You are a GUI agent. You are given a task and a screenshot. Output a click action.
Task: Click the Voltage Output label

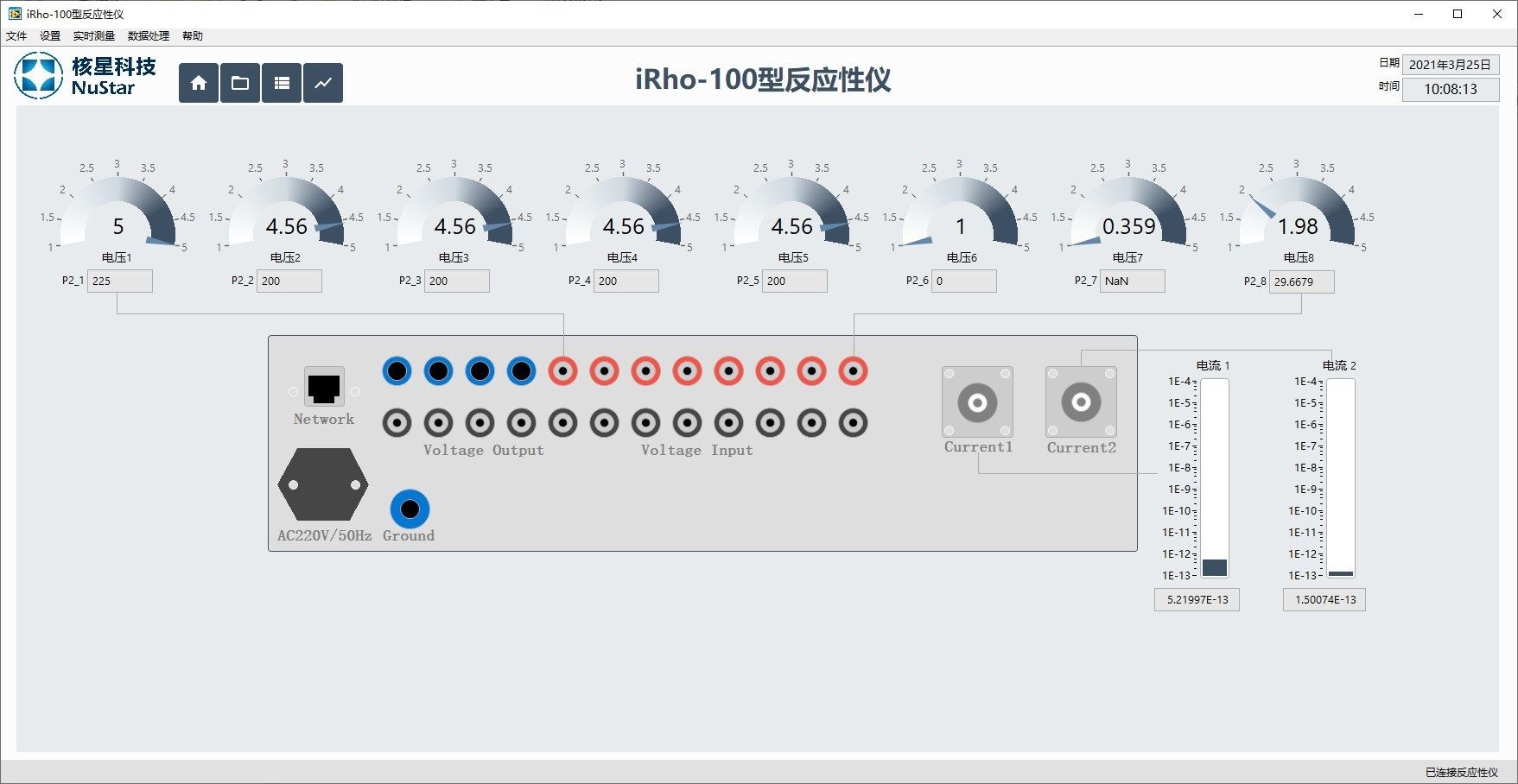click(484, 450)
